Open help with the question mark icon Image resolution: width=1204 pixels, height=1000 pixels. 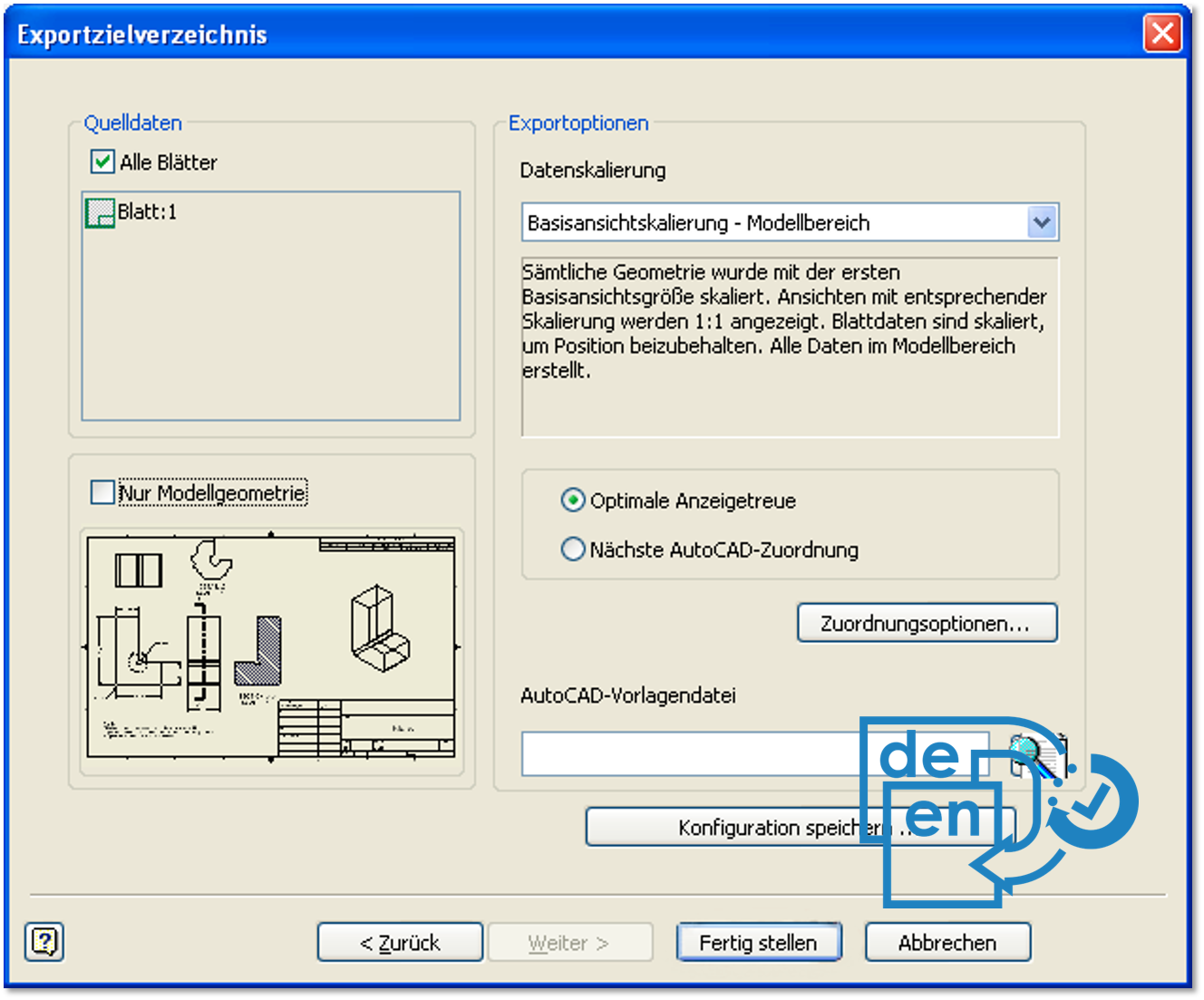[44, 942]
